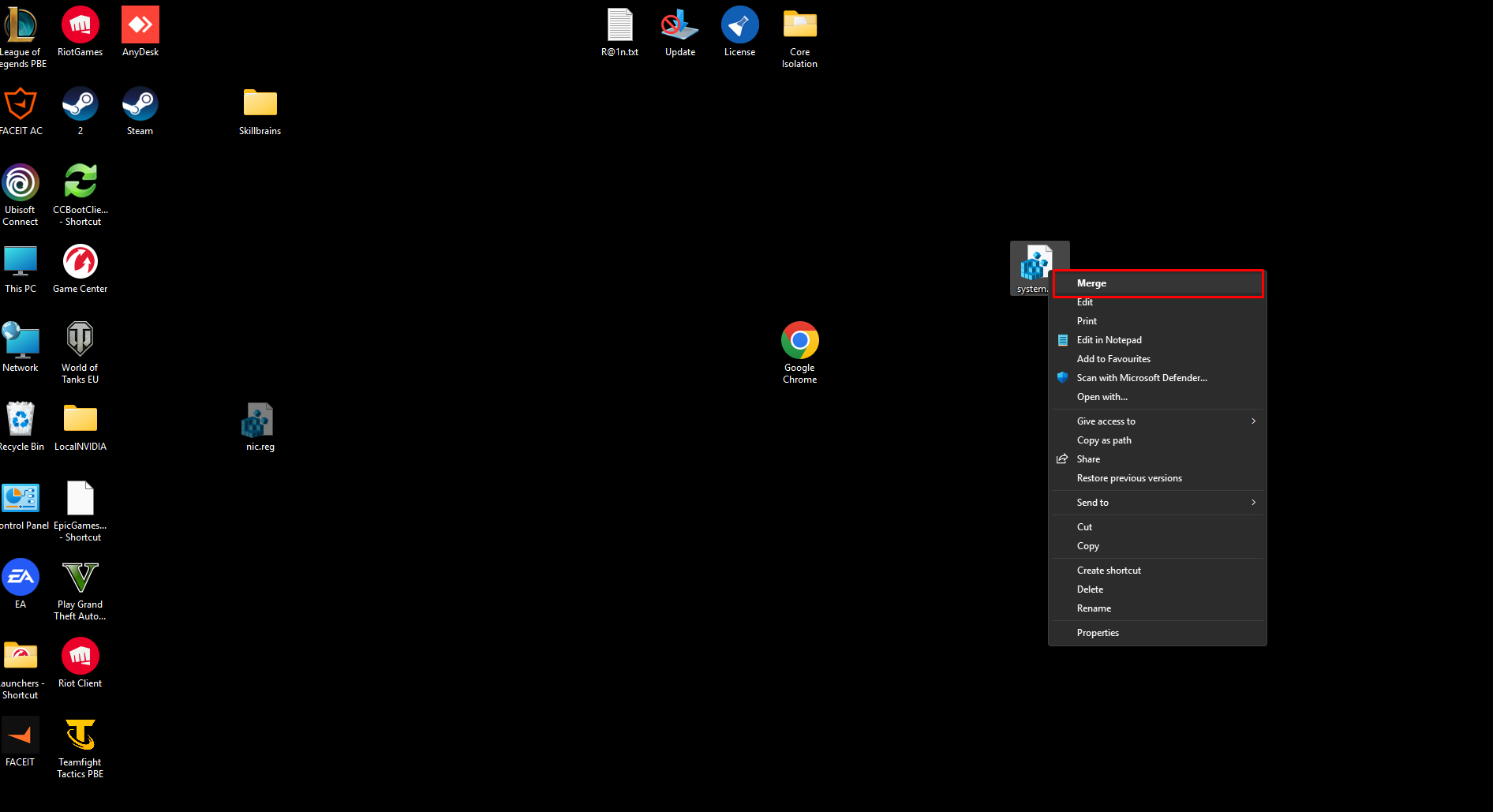
Task: Select the AnyDesk desktop icon
Action: pyautogui.click(x=140, y=32)
